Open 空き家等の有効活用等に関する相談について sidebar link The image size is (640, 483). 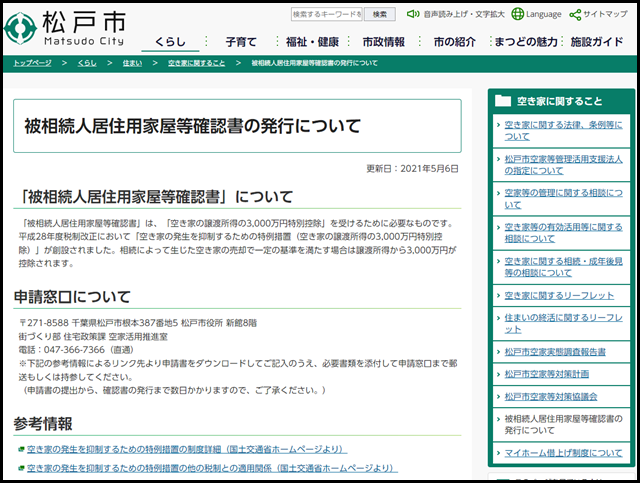click(x=563, y=233)
